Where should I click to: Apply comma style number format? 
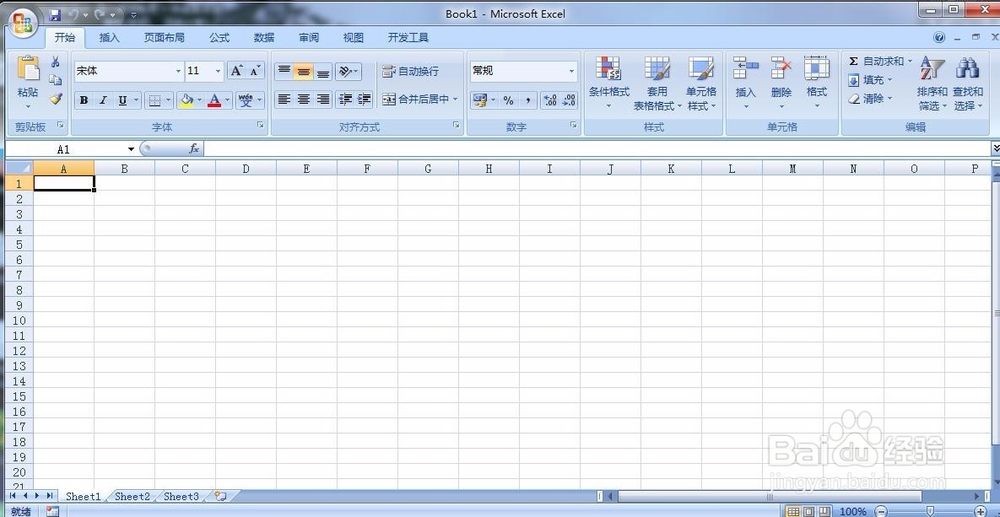click(x=527, y=100)
